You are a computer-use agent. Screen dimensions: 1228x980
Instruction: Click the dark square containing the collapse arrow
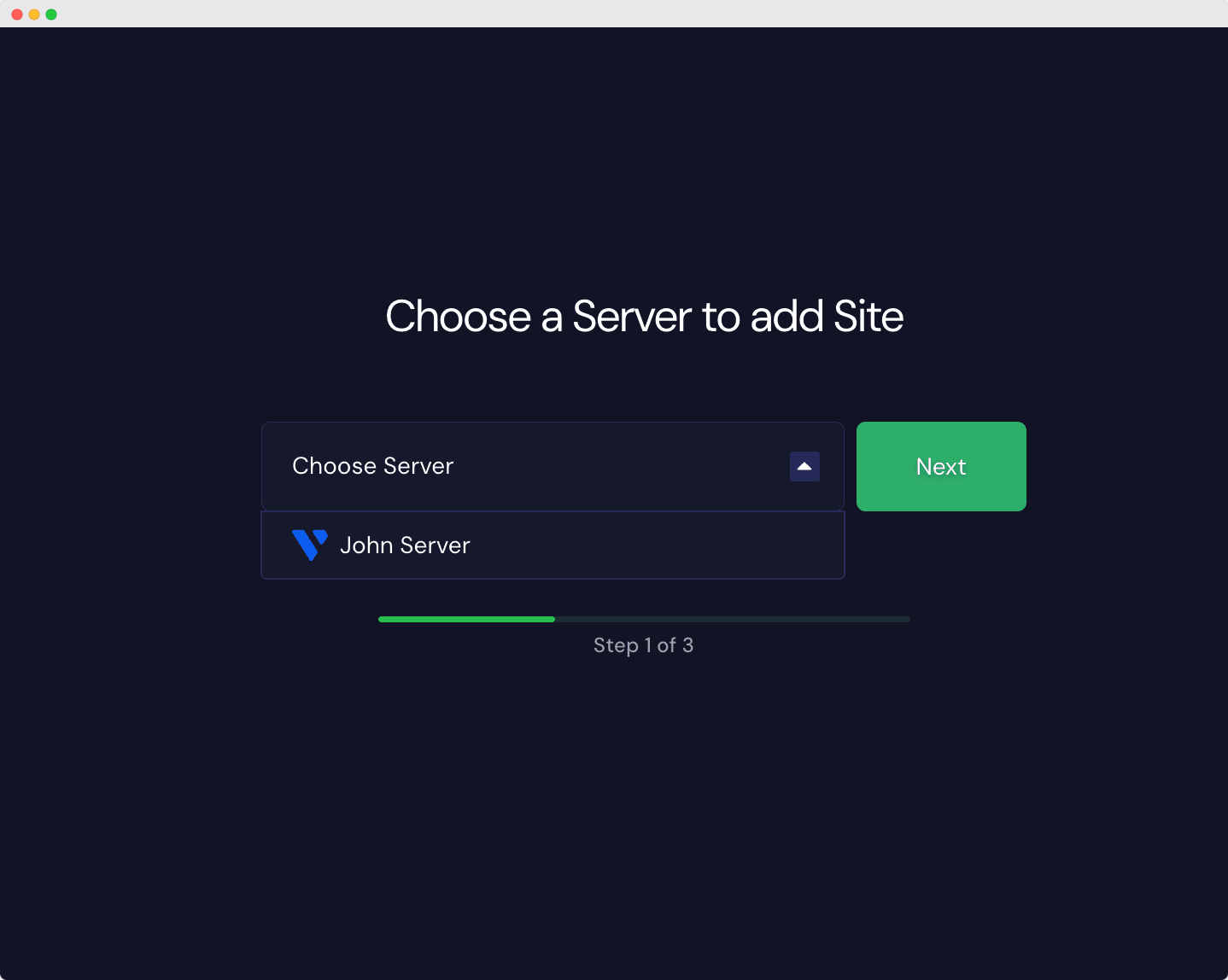tap(804, 466)
